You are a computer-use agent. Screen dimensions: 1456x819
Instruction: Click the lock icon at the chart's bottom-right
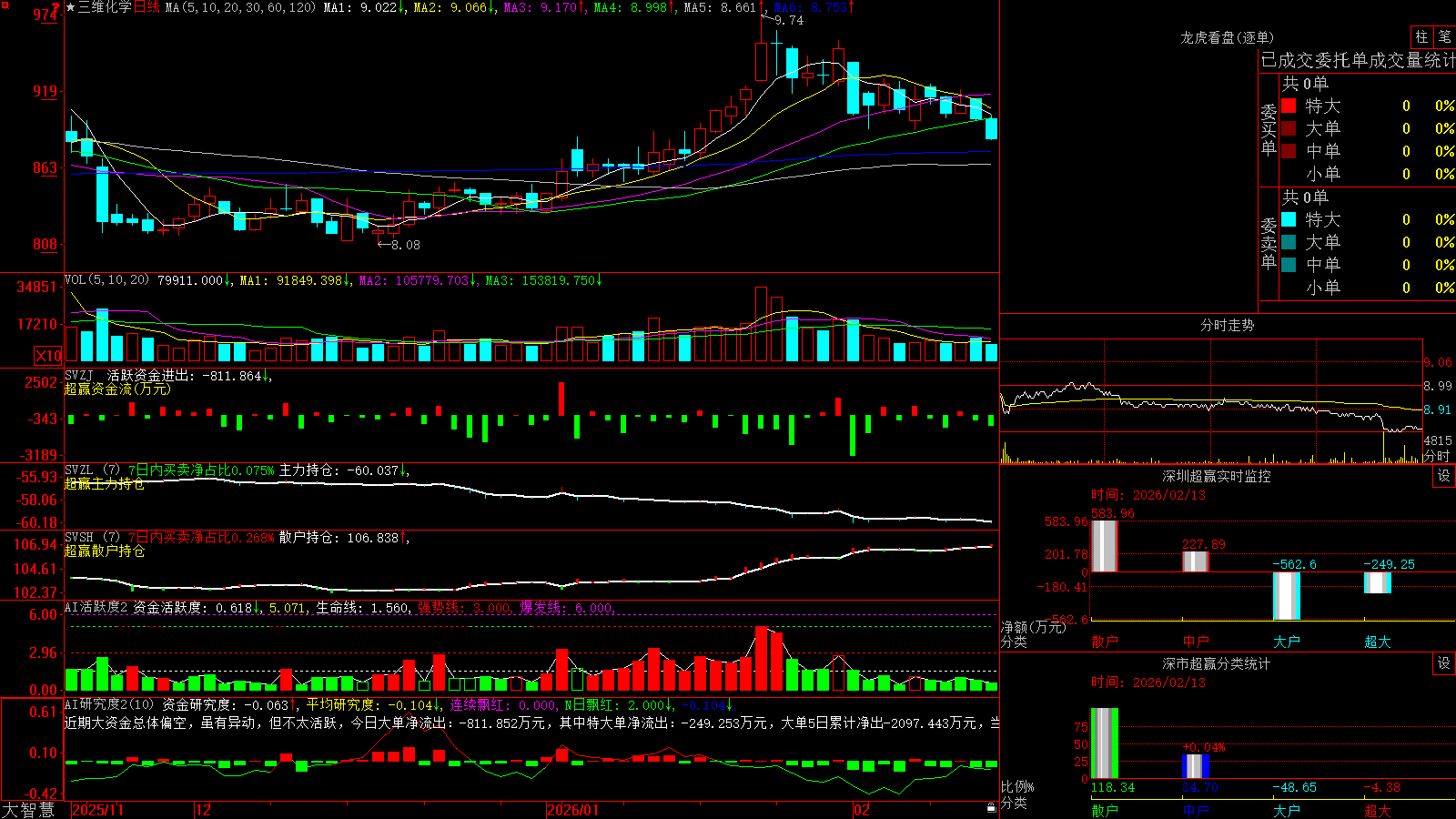pyautogui.click(x=992, y=808)
